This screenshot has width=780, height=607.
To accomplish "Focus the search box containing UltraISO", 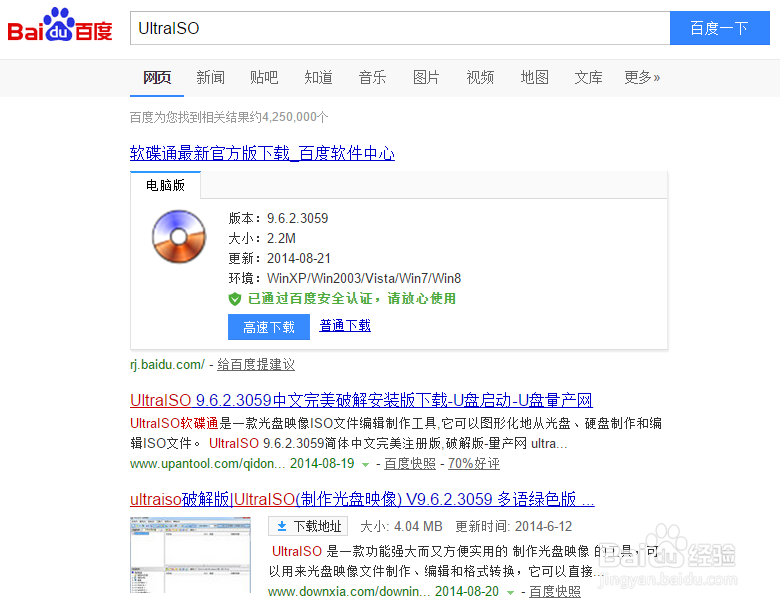I will click(400, 28).
